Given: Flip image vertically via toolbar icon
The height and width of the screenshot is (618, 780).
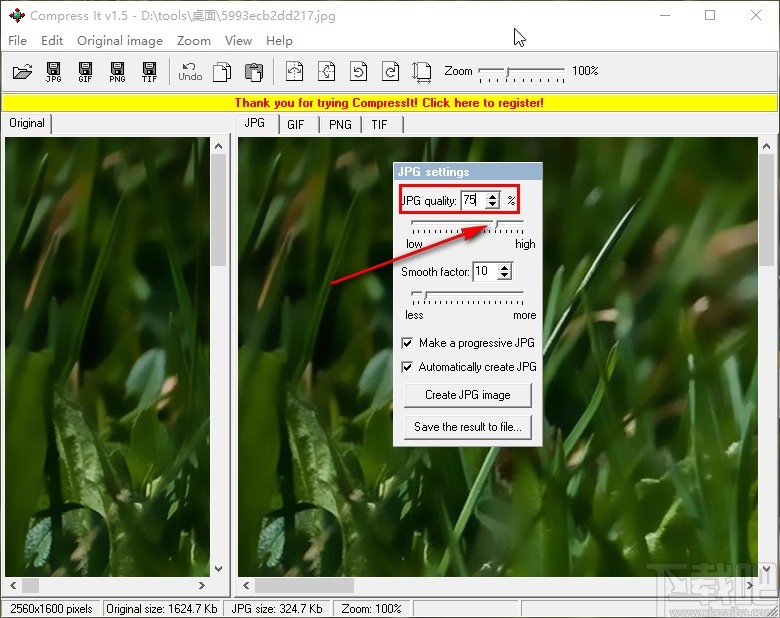Looking at the screenshot, I should 326,72.
